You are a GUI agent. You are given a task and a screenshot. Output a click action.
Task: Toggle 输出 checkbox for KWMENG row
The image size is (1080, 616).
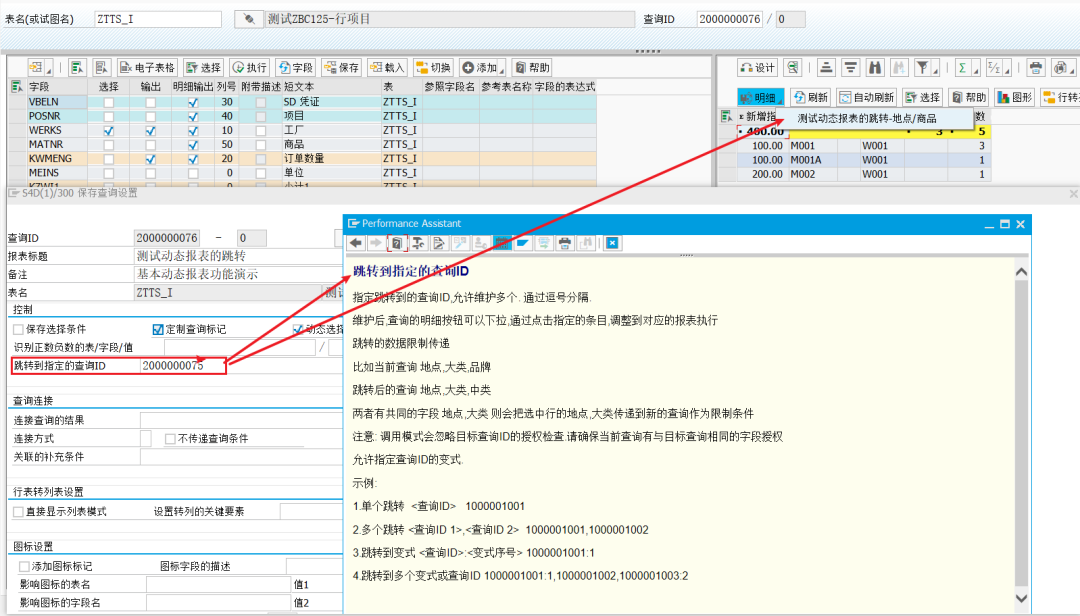point(150,159)
